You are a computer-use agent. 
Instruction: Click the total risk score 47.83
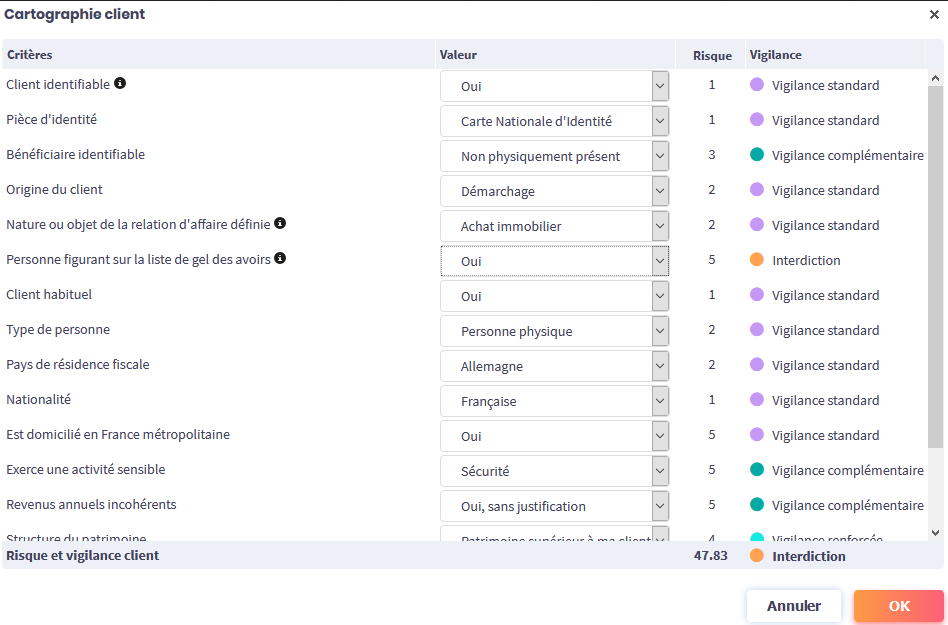(710, 555)
